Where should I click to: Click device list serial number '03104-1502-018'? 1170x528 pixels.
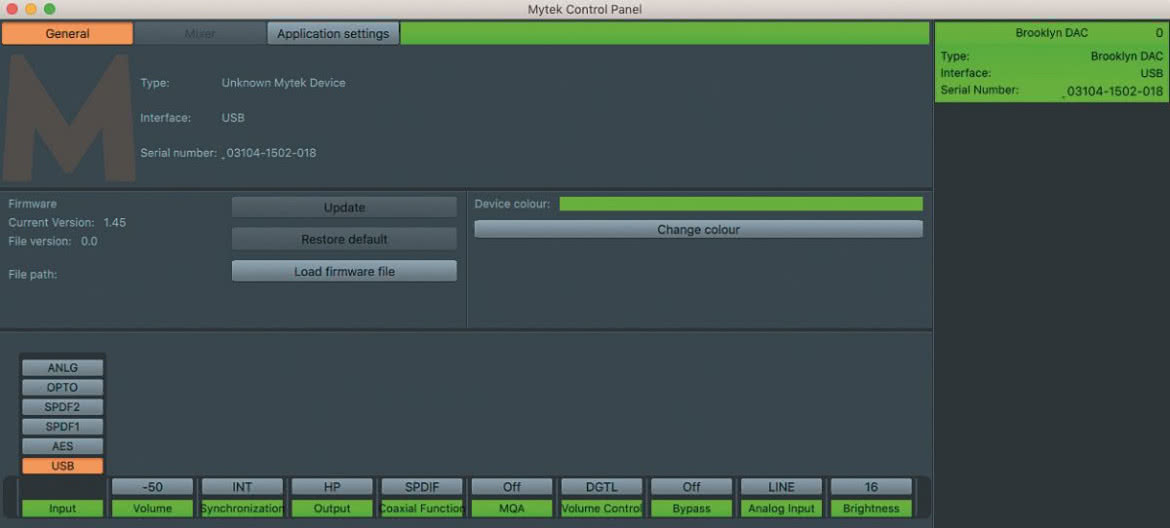[1116, 91]
